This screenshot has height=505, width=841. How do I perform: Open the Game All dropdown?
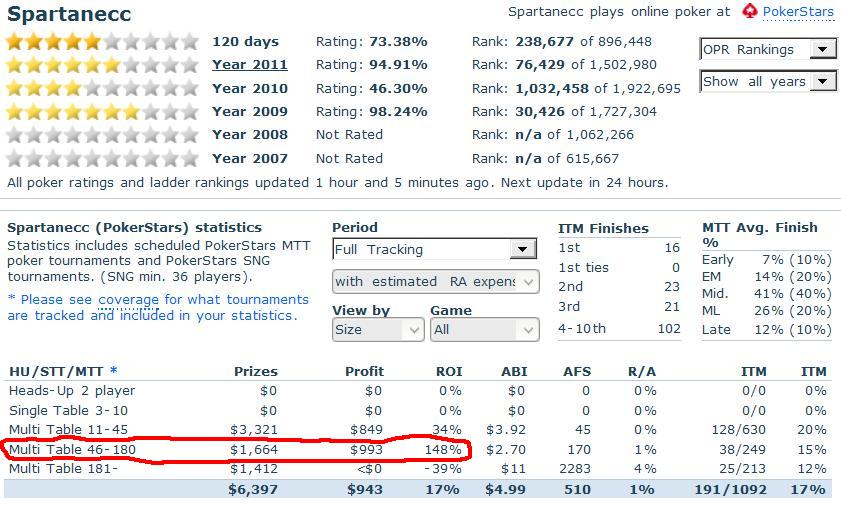tap(484, 329)
